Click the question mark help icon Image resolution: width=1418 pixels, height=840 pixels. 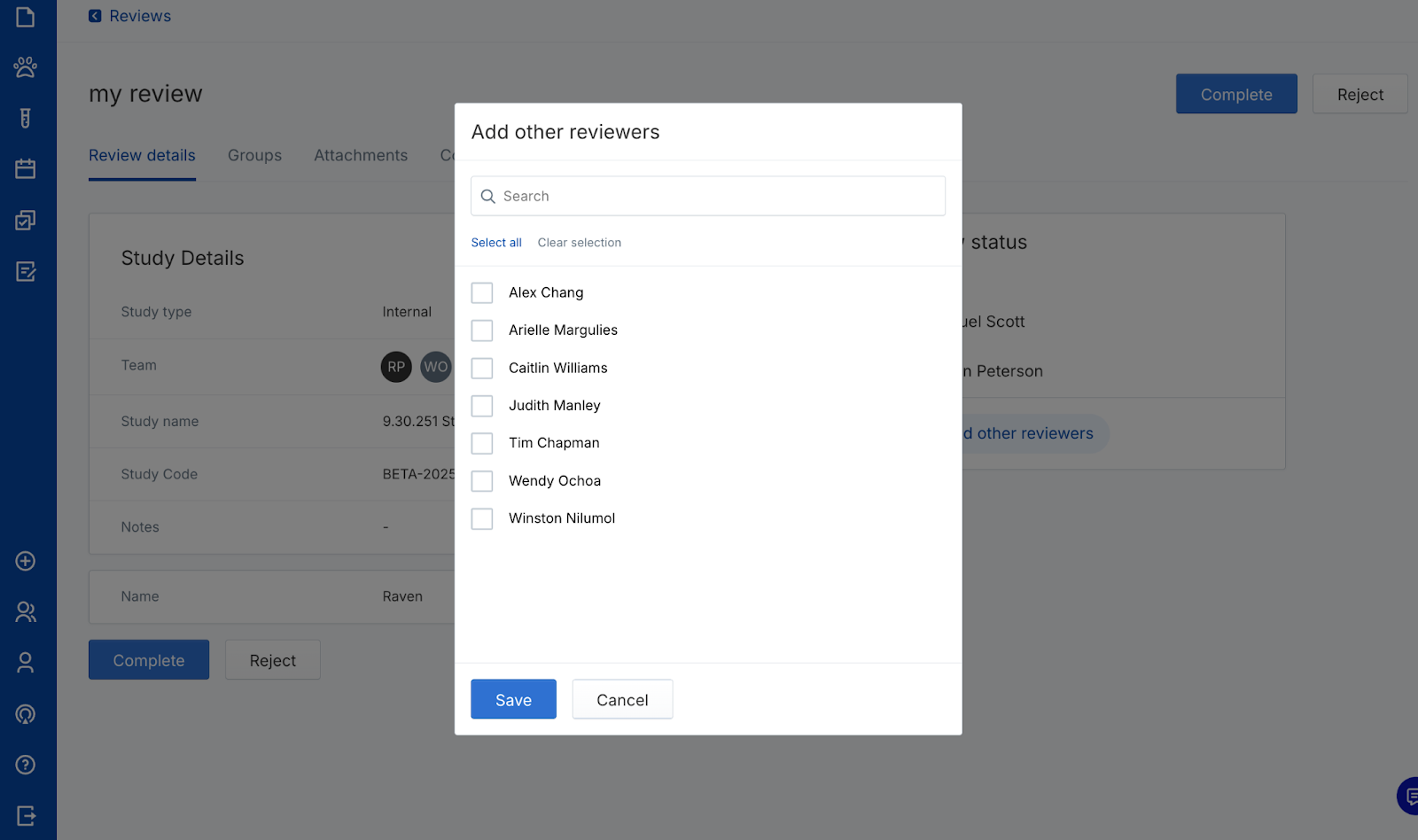click(x=25, y=765)
